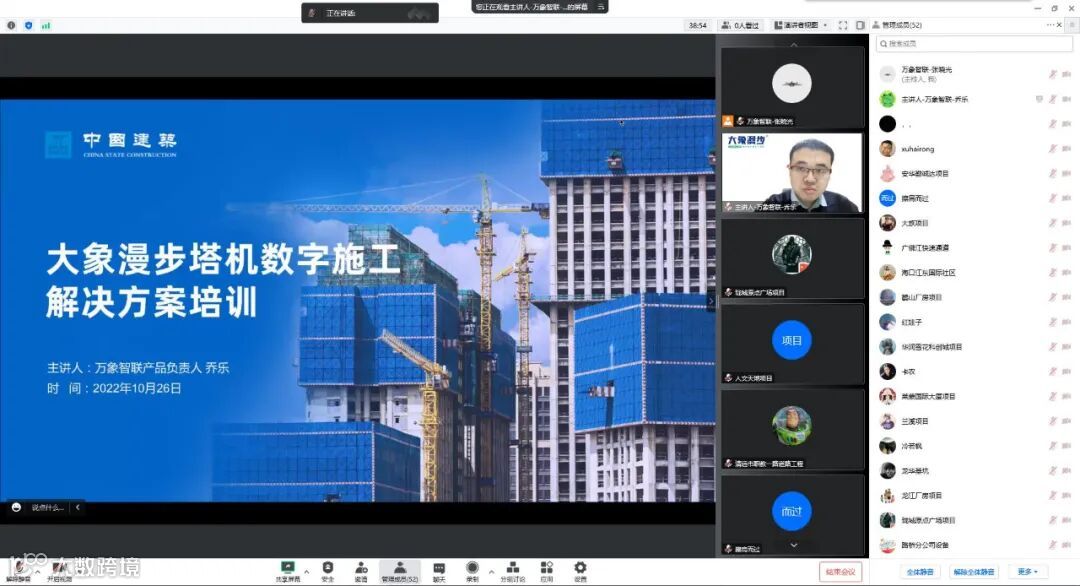Click the shared-screen indicator icon beside the presenter

[x=1039, y=99]
